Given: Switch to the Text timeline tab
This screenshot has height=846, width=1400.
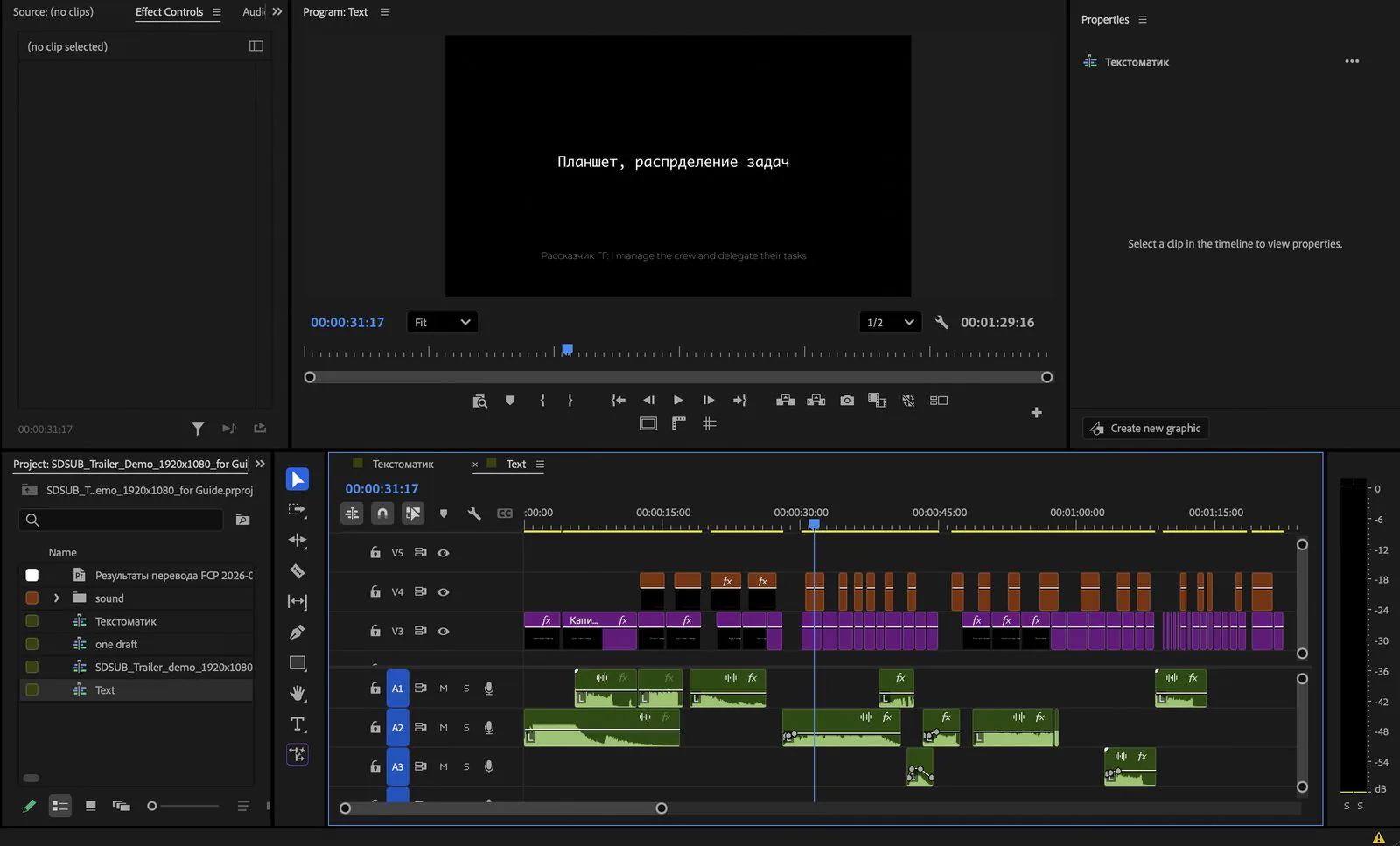Looking at the screenshot, I should coord(516,465).
